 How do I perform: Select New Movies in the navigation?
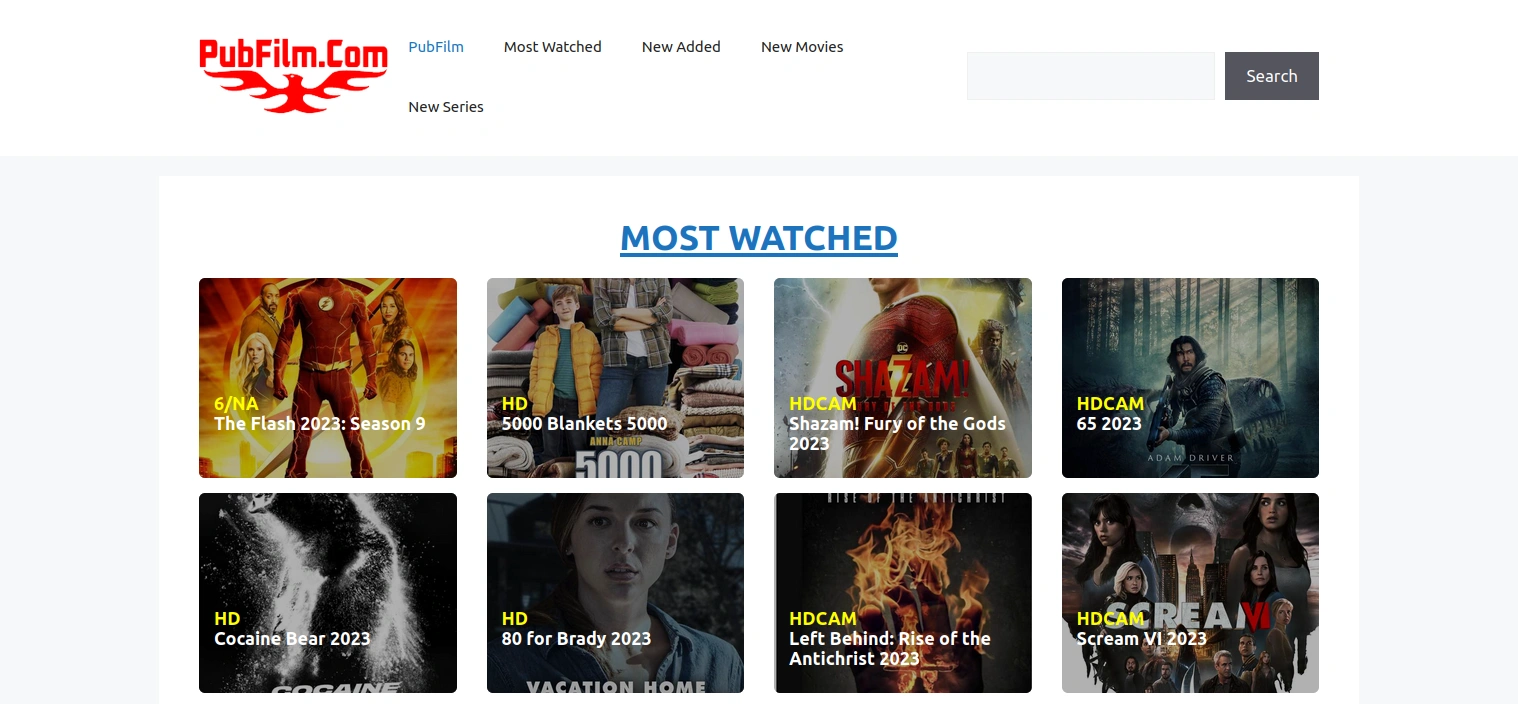click(802, 47)
